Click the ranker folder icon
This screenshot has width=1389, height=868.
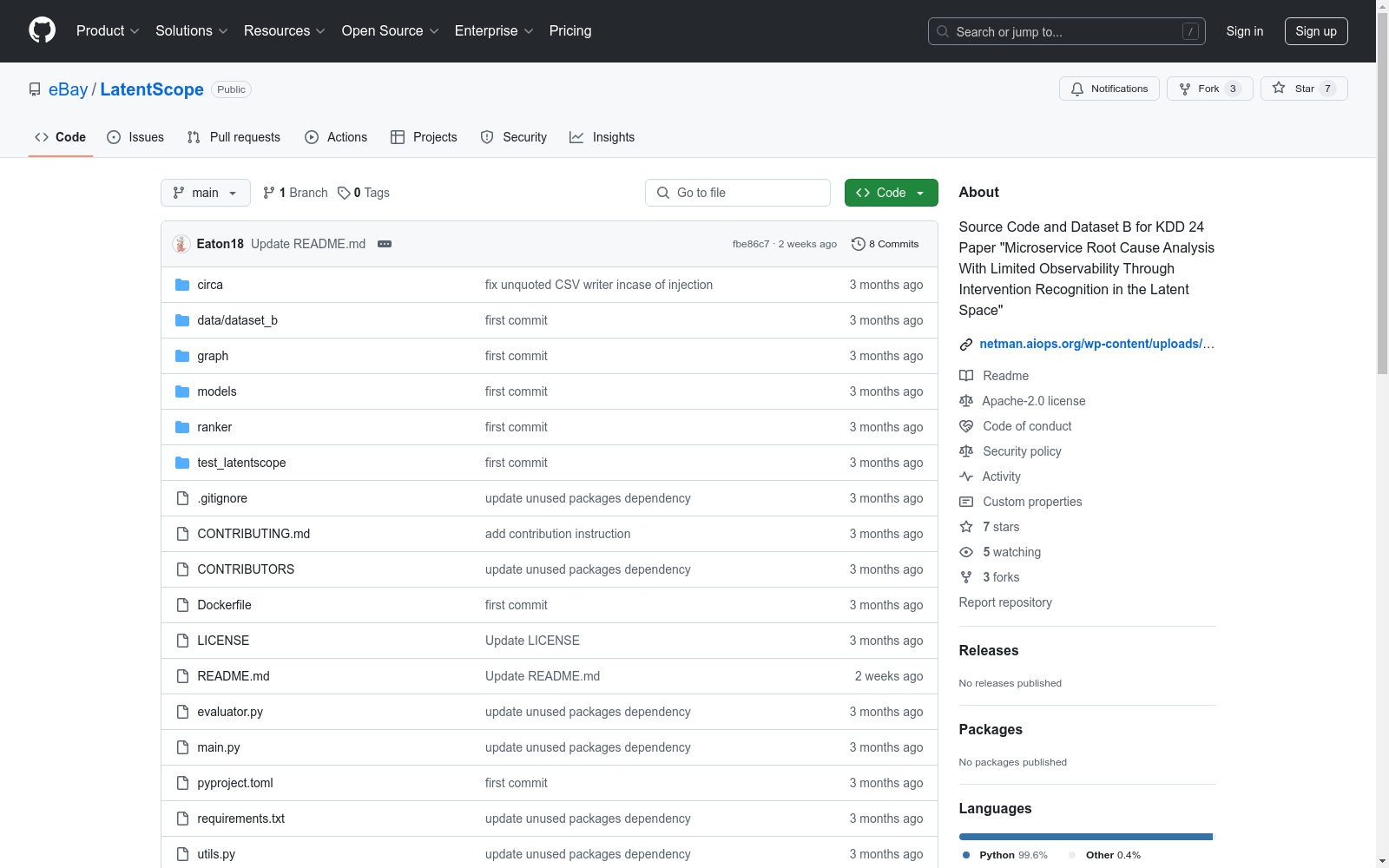[182, 427]
